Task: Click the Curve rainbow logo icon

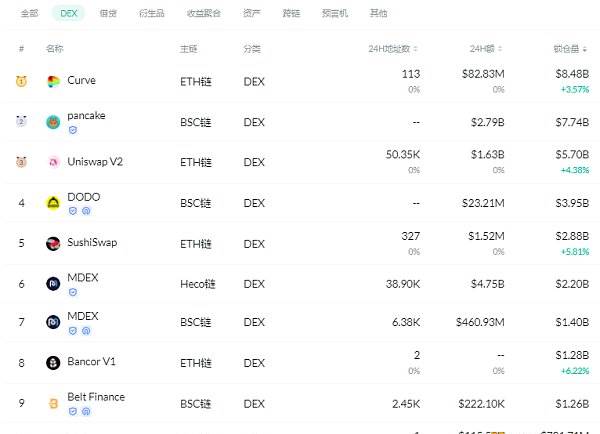Action: pos(53,82)
